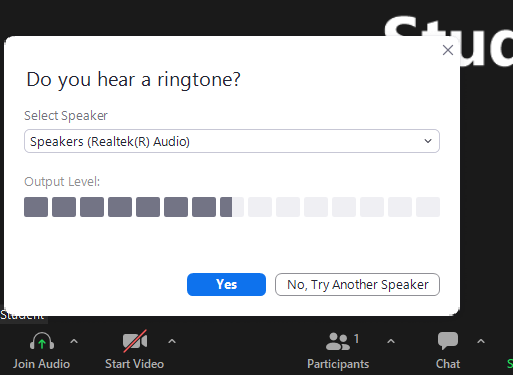Close the ringtone test dialog

448,50
